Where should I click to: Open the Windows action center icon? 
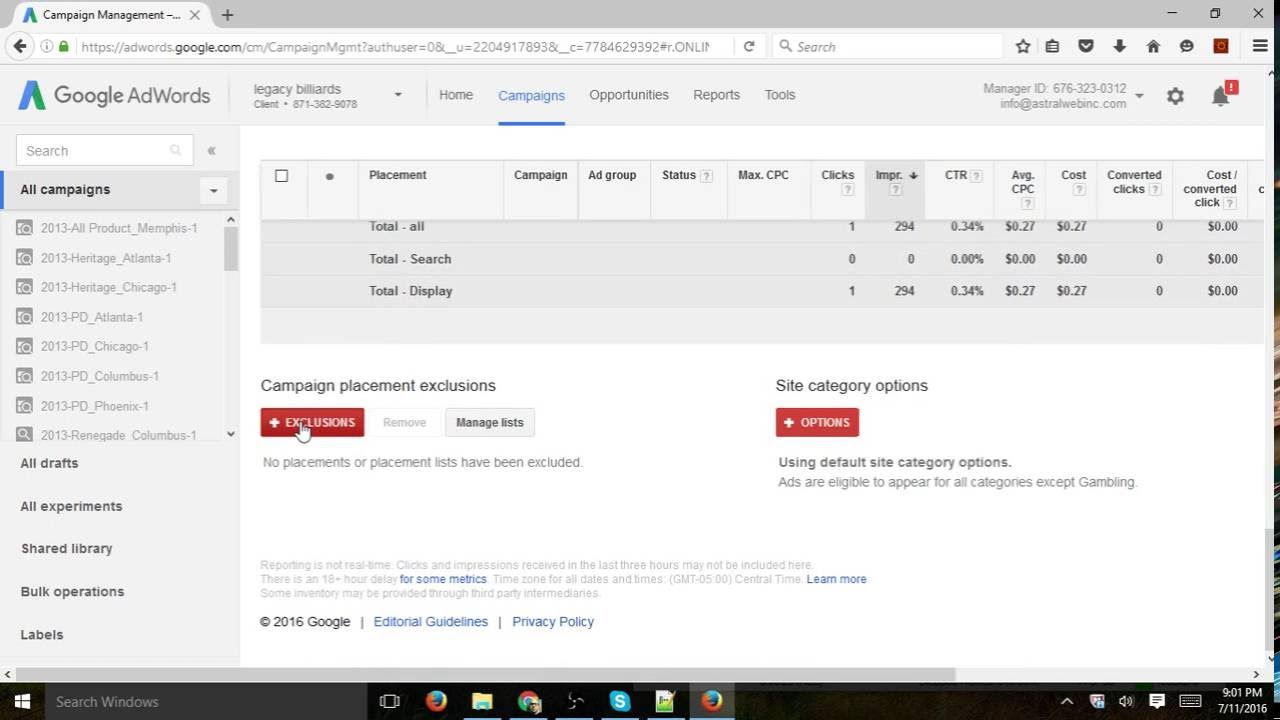pyautogui.click(x=1157, y=702)
